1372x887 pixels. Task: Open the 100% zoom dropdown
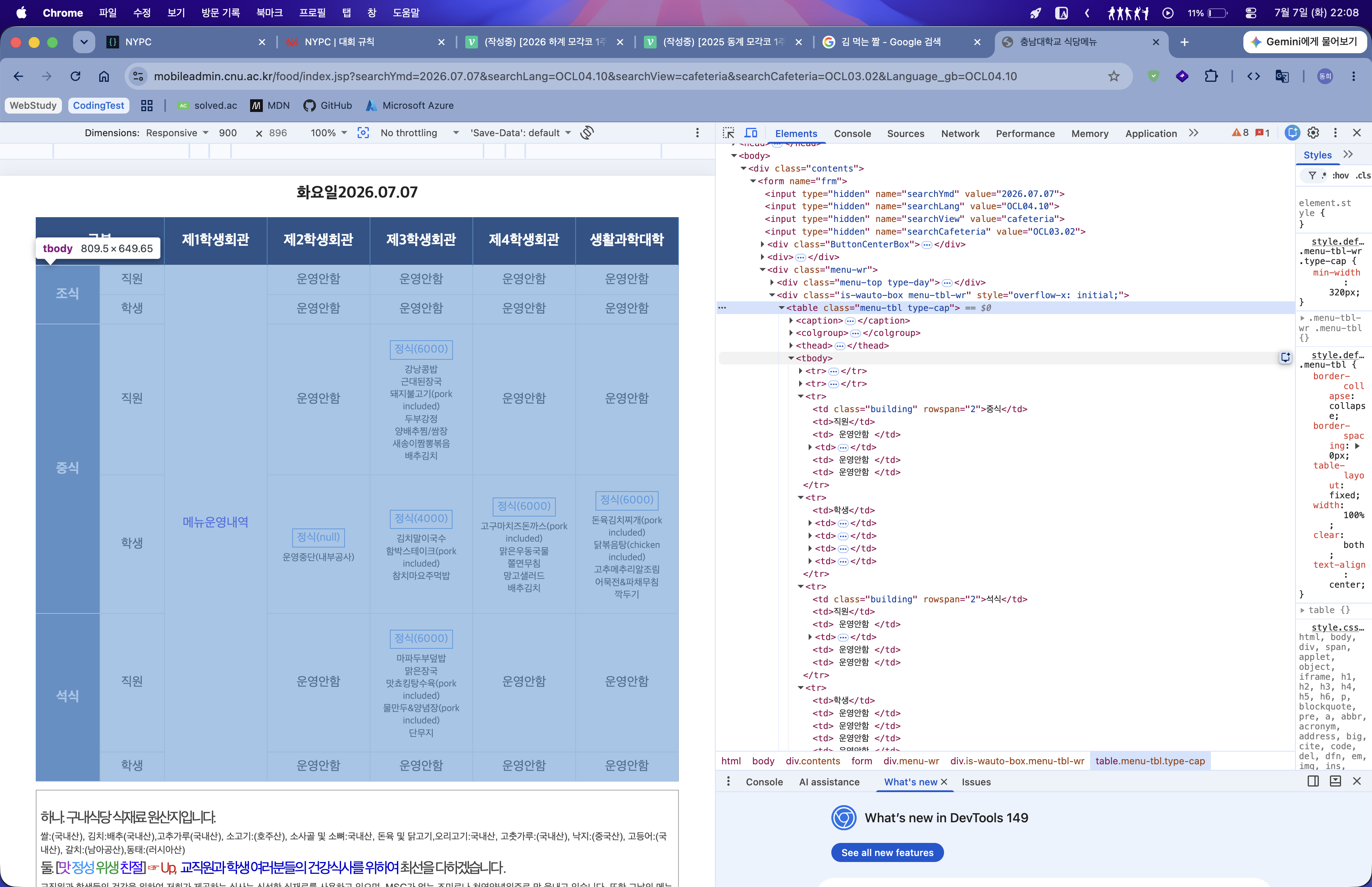coord(329,133)
